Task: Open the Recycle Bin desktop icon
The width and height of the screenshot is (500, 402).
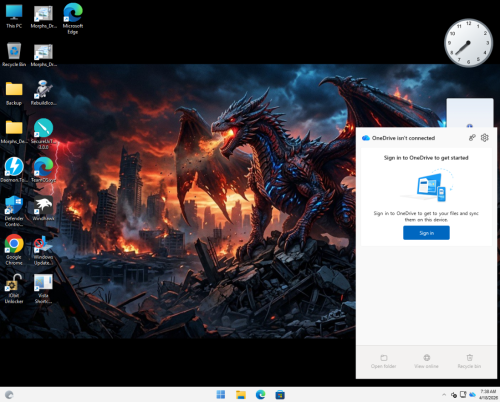Action: point(14,54)
